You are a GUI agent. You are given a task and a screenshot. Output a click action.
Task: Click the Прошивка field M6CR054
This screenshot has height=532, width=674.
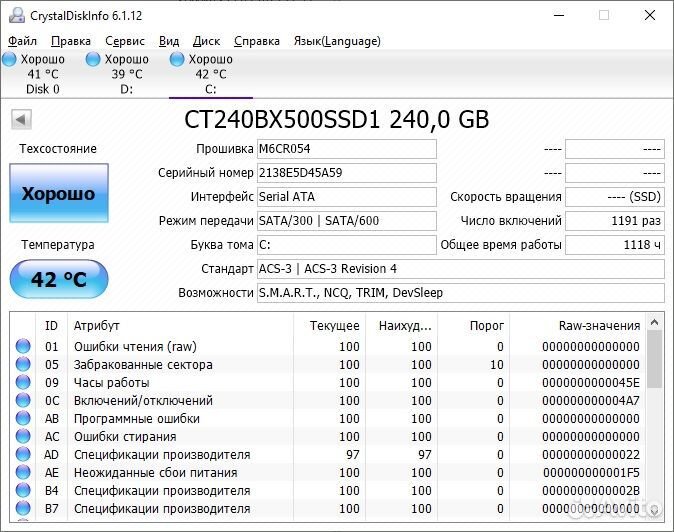pyautogui.click(x=347, y=149)
